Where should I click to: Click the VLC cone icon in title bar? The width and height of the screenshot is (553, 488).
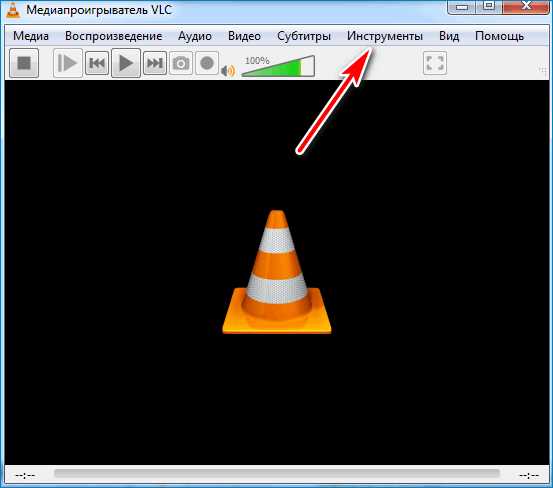13,9
